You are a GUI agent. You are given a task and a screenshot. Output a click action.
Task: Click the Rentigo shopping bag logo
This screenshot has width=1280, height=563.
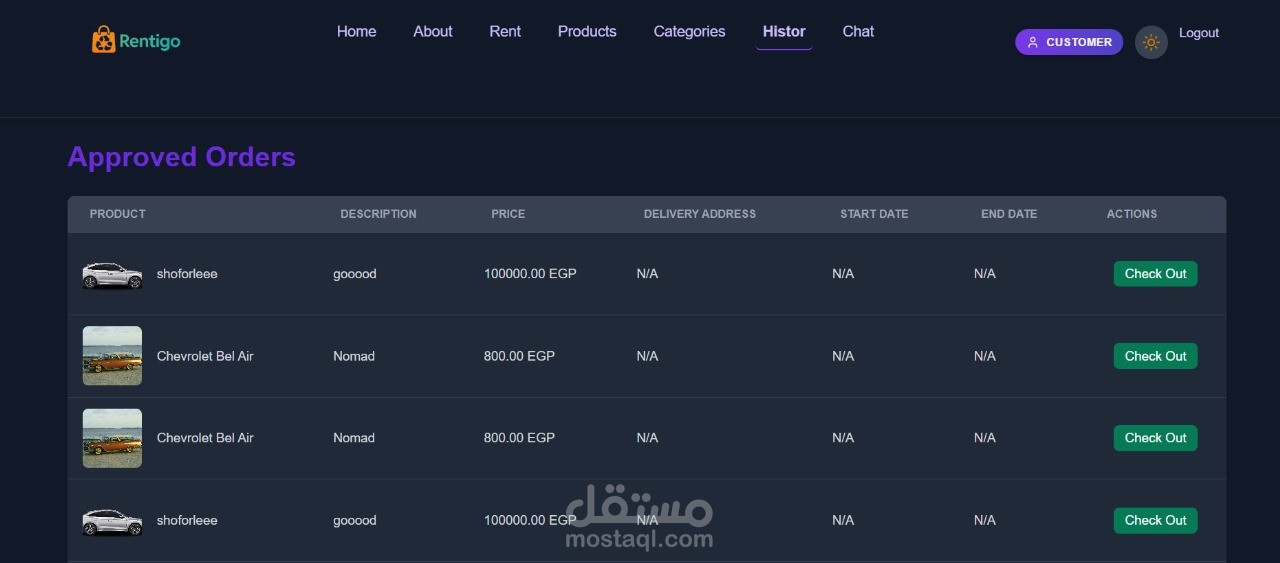coord(103,40)
